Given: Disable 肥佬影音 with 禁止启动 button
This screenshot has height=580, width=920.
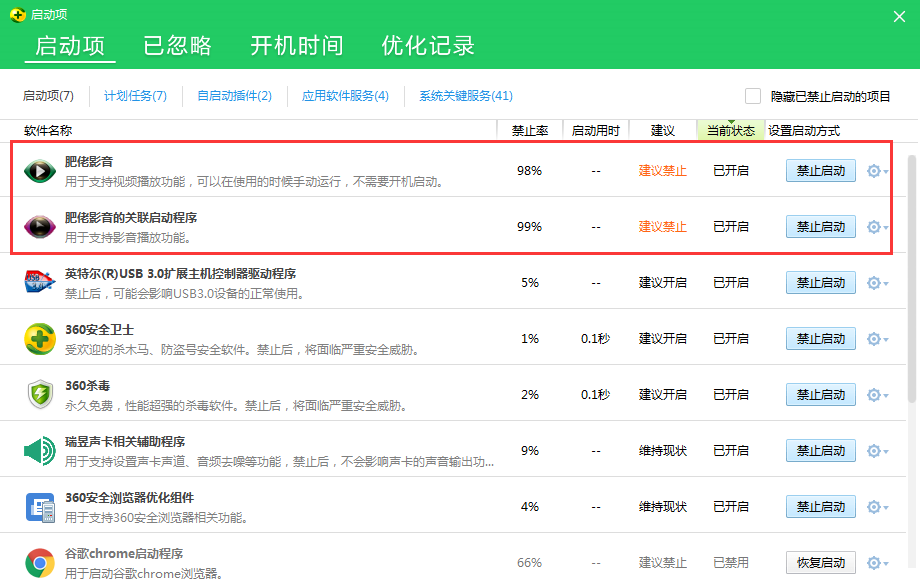Looking at the screenshot, I should pos(820,170).
